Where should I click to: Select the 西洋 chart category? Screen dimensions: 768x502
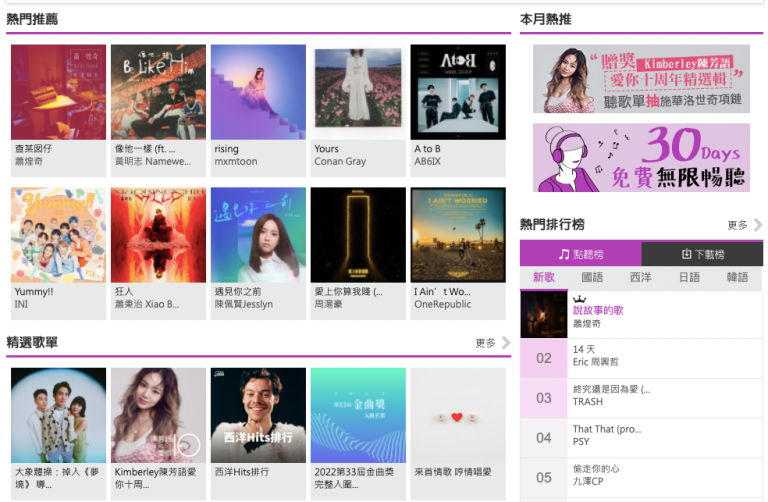click(x=641, y=278)
